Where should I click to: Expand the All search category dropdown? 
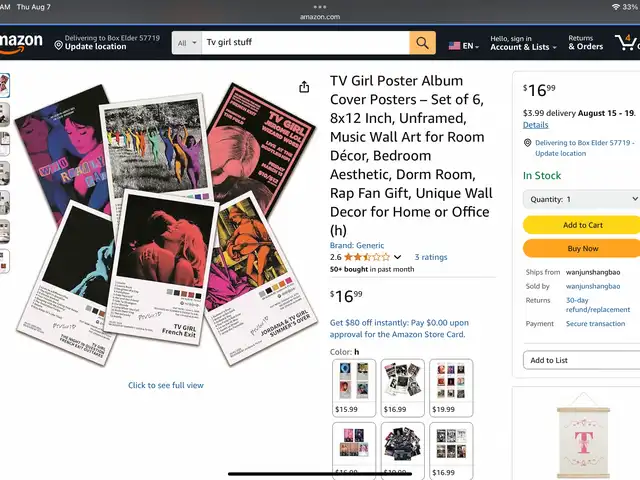[x=187, y=42]
